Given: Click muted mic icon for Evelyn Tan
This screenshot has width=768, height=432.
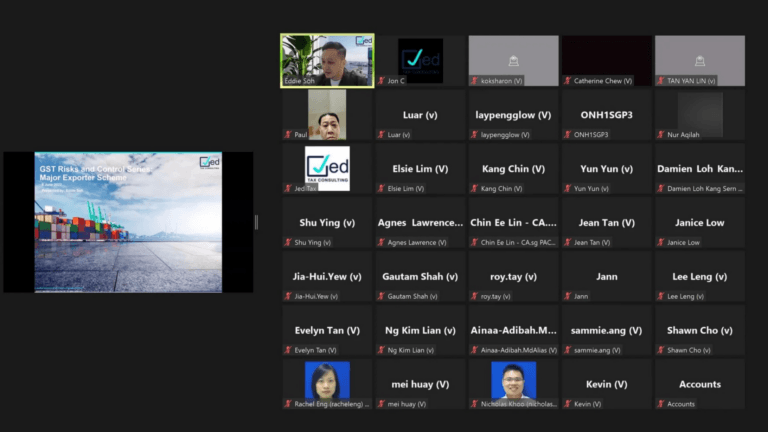Looking at the screenshot, I should pos(288,350).
